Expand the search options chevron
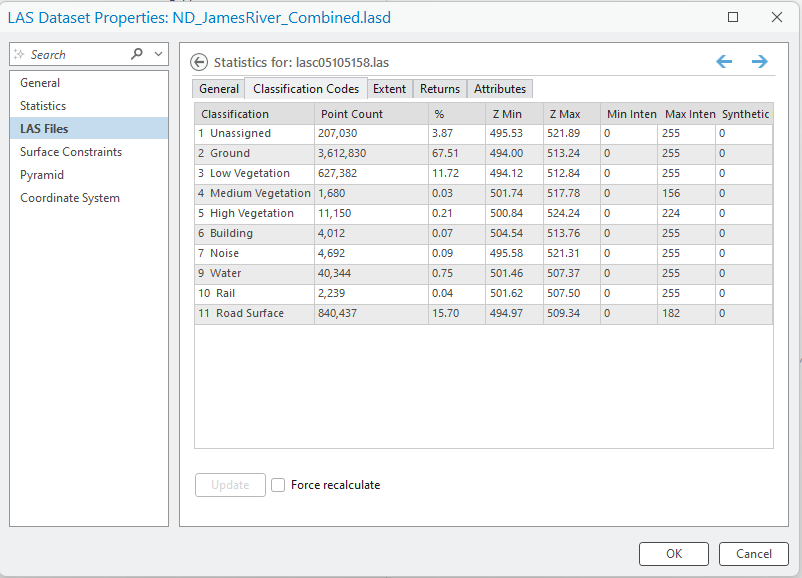 click(x=158, y=55)
